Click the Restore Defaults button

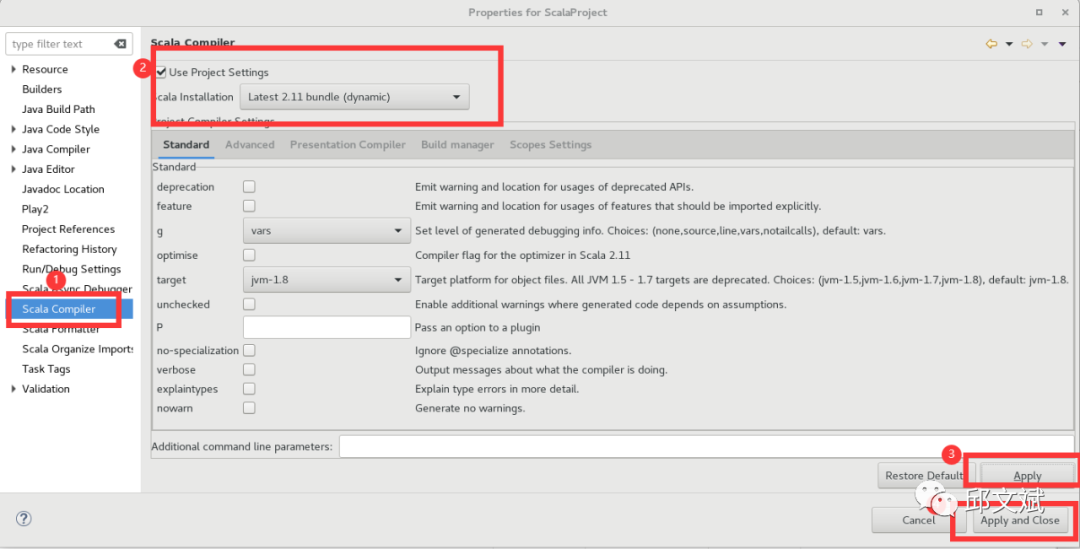[x=924, y=475]
